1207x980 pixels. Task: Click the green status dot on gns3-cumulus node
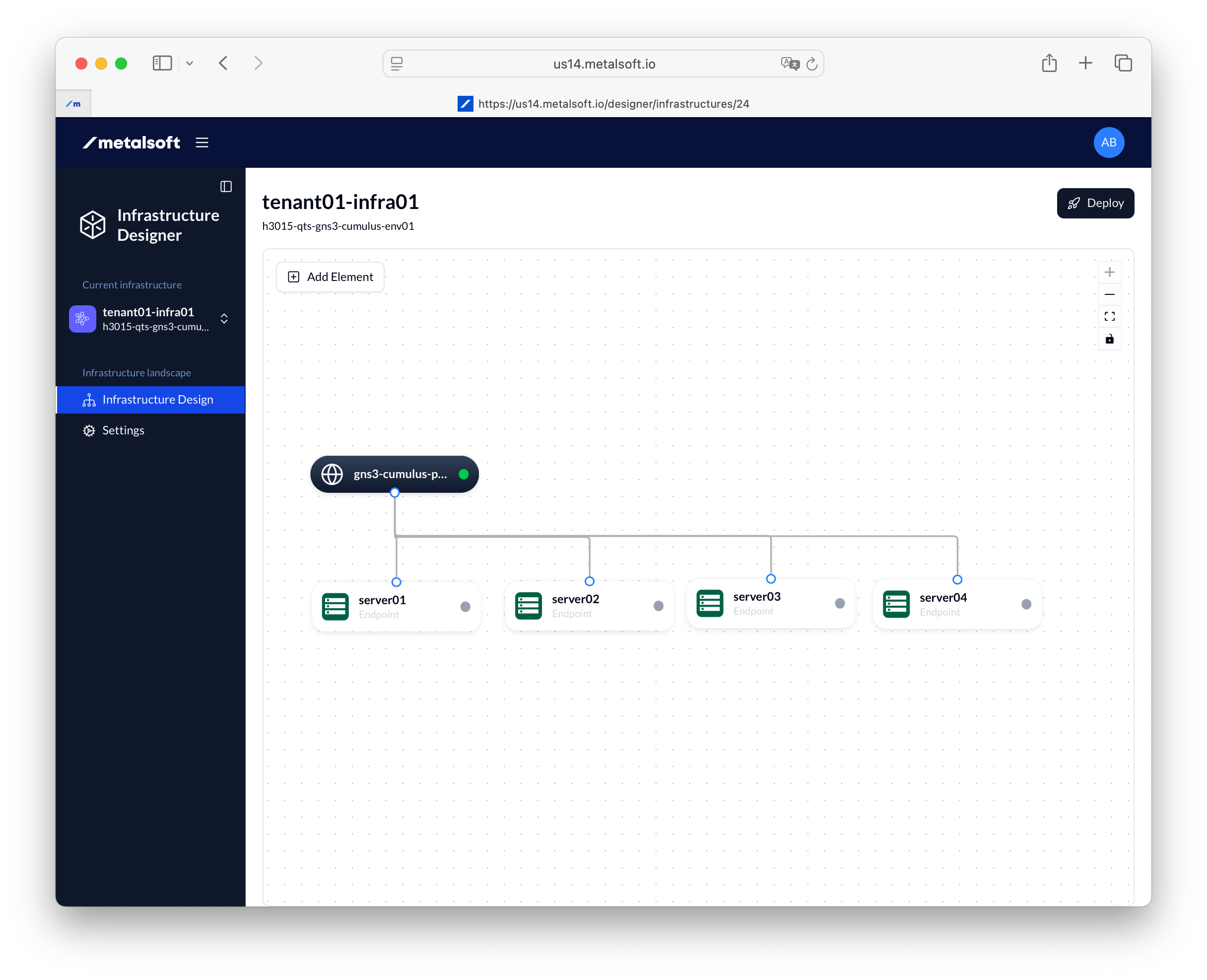[463, 474]
